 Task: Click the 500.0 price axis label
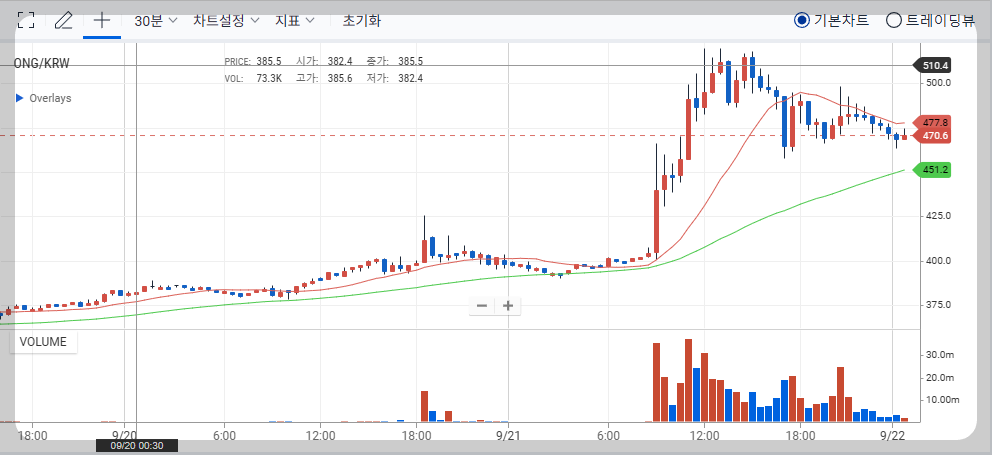click(x=937, y=83)
